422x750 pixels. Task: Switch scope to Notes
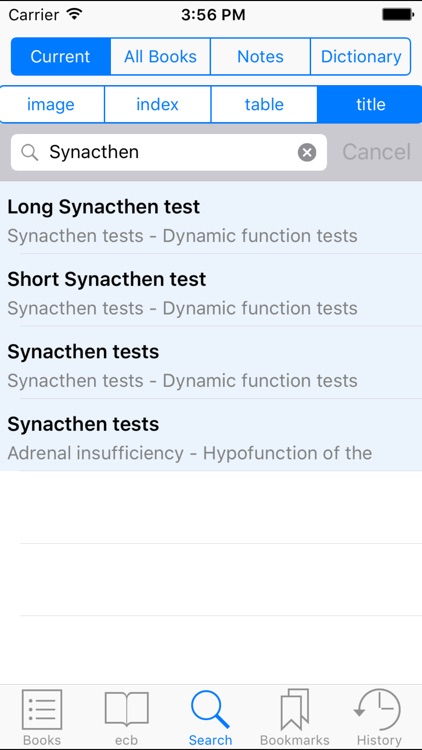(x=260, y=56)
